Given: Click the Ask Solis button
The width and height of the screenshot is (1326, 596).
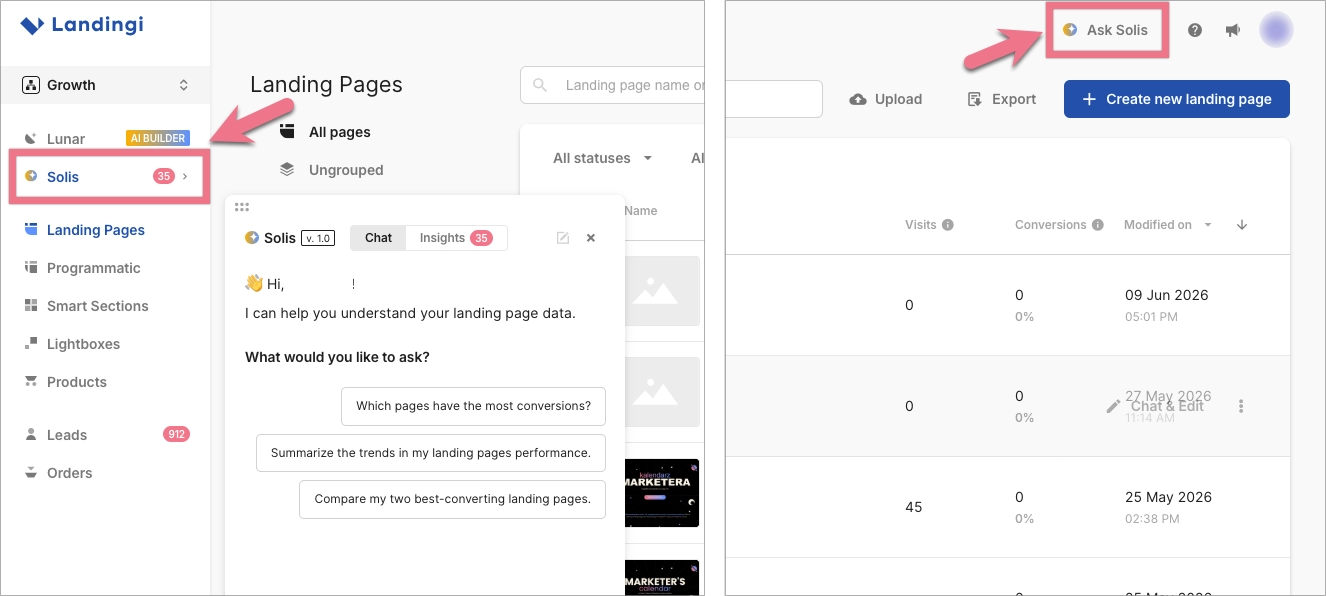Looking at the screenshot, I should coord(1106,30).
